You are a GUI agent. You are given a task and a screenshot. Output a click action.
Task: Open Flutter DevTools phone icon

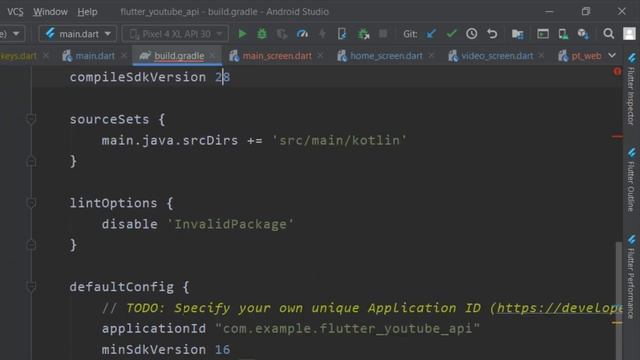tap(342, 34)
